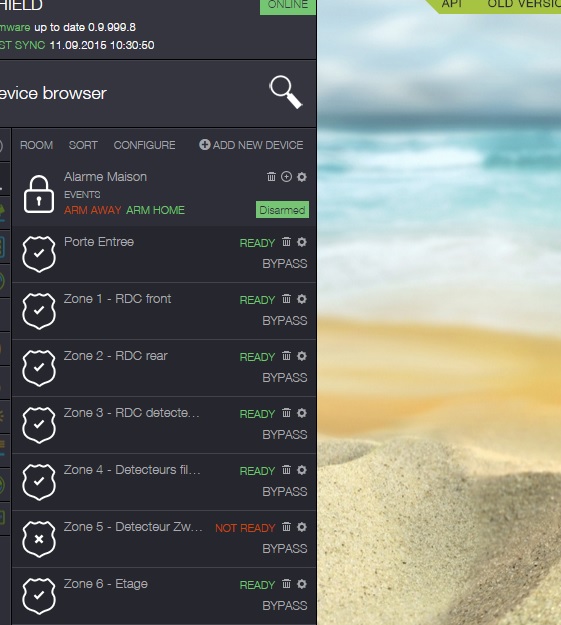Viewport: 561px width, 625px height.
Task: Open the device browser search magnifier
Action: click(x=286, y=92)
